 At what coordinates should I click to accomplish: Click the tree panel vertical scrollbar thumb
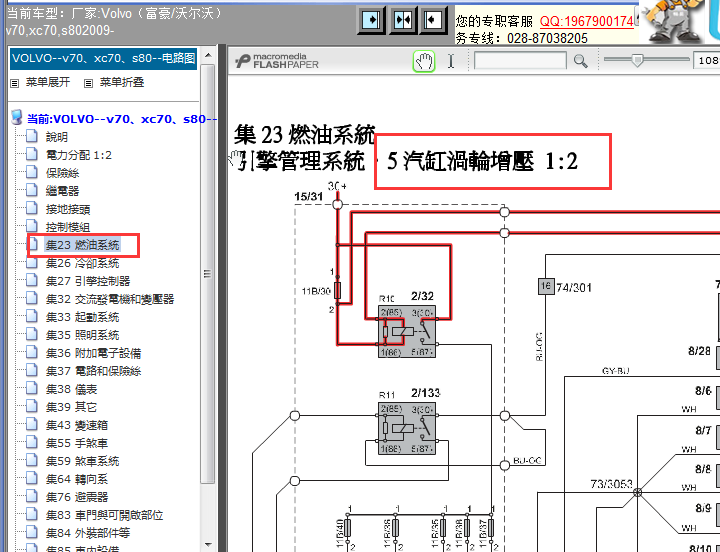click(208, 274)
